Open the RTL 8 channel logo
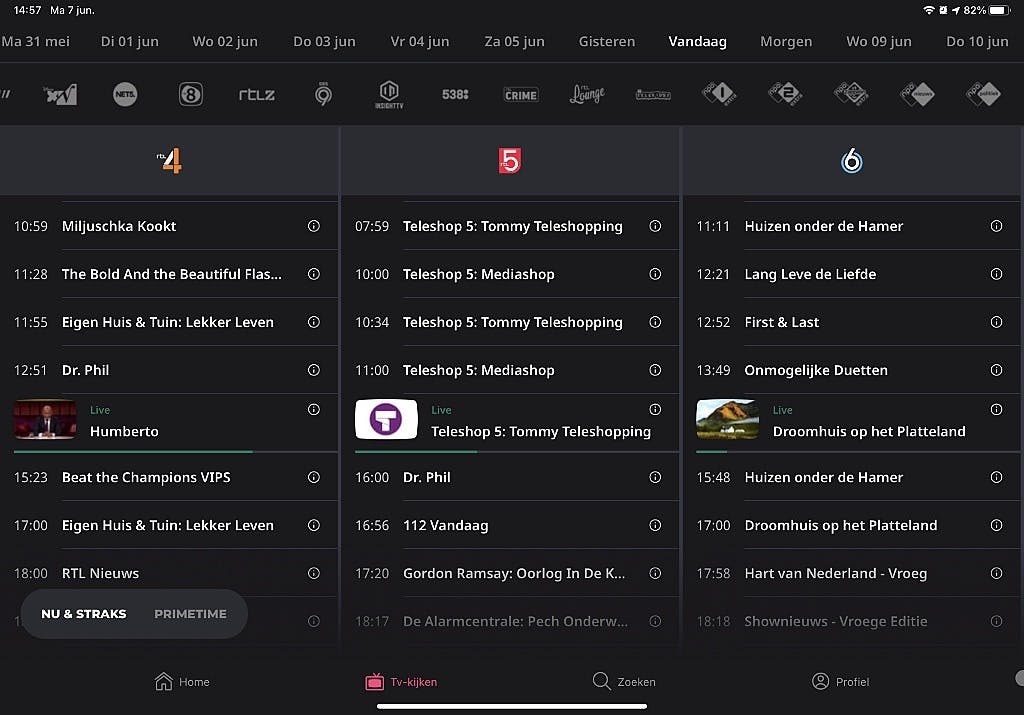This screenshot has width=1024, height=715. (x=190, y=95)
